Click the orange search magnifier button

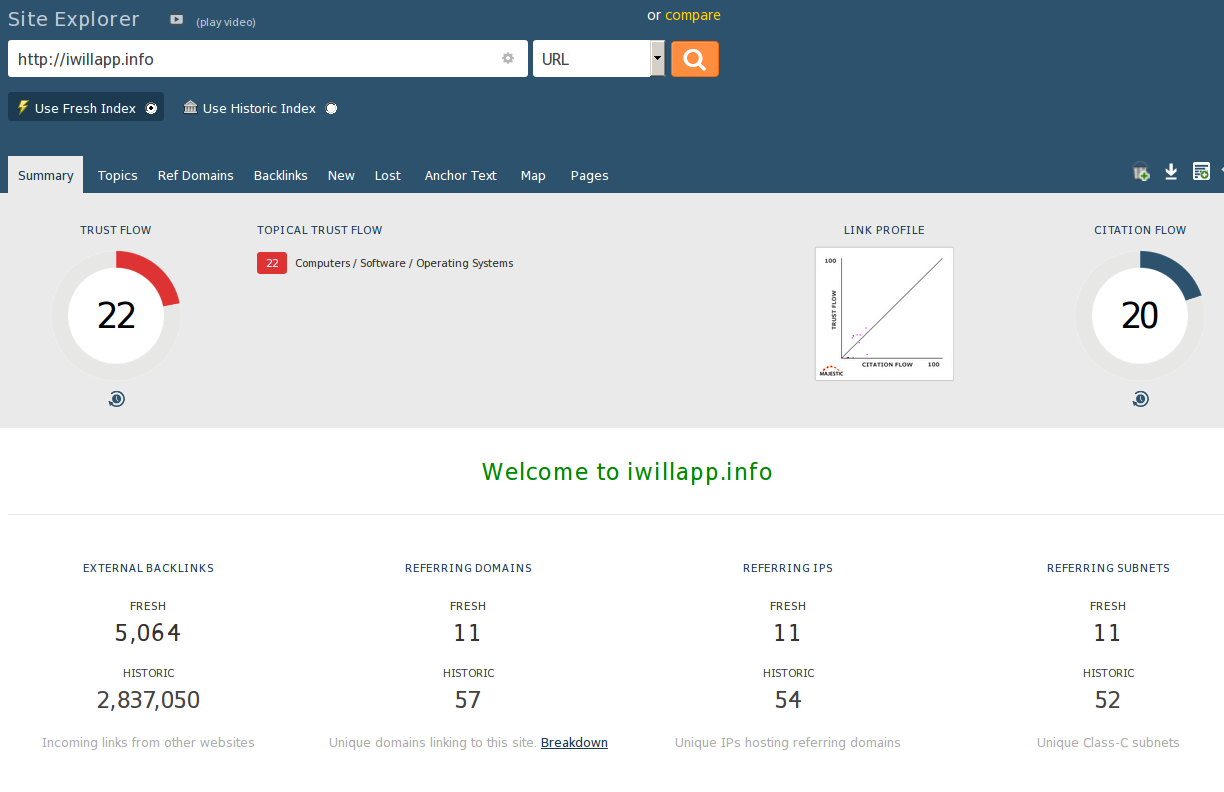click(x=694, y=59)
